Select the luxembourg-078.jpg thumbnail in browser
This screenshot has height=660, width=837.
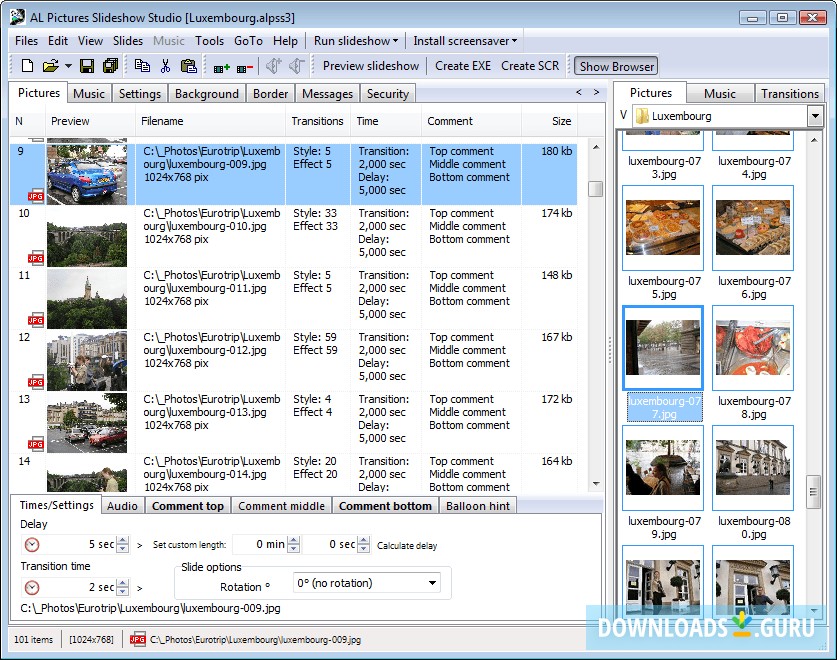click(x=753, y=347)
